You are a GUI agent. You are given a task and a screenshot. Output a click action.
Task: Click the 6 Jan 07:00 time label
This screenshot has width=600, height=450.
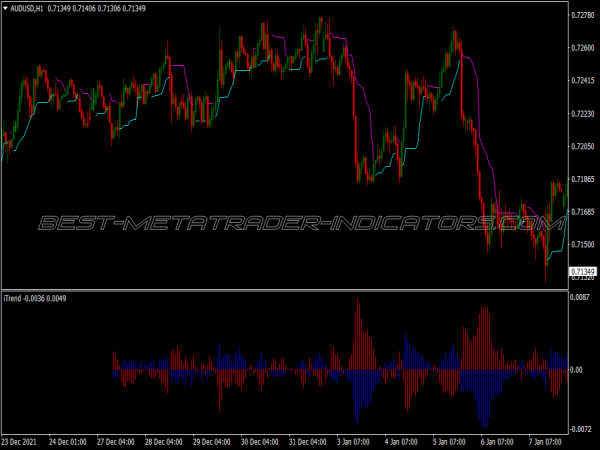497,442
